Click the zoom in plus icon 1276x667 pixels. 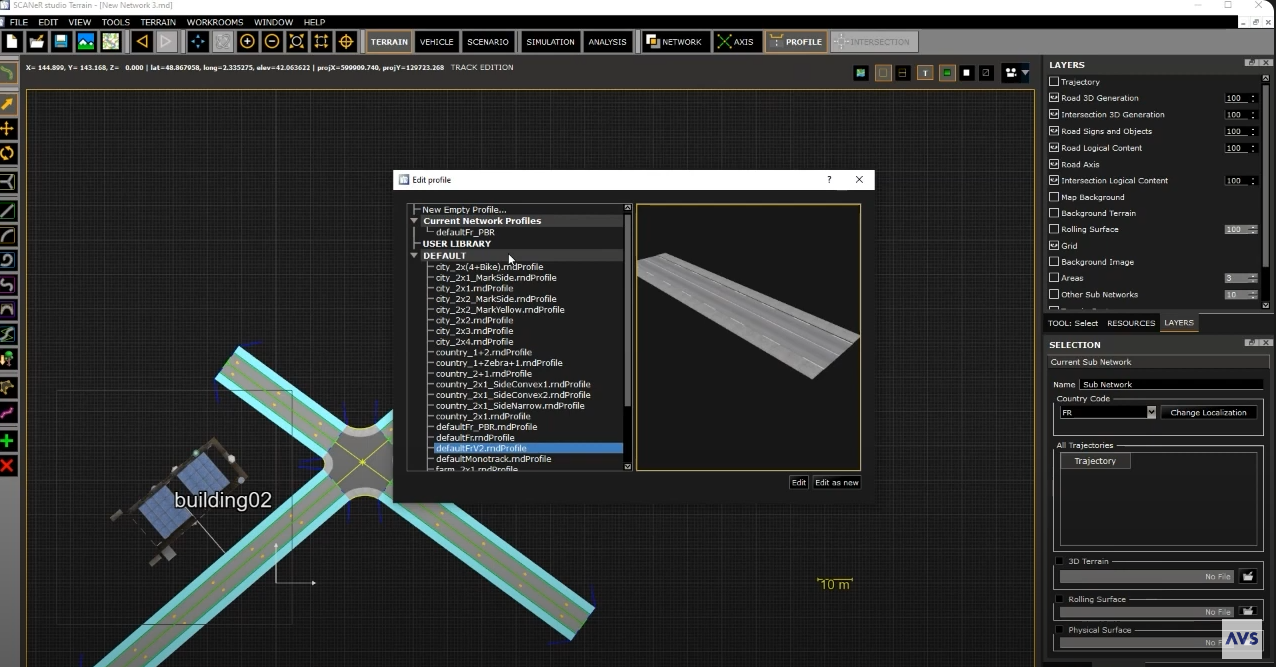(x=247, y=41)
